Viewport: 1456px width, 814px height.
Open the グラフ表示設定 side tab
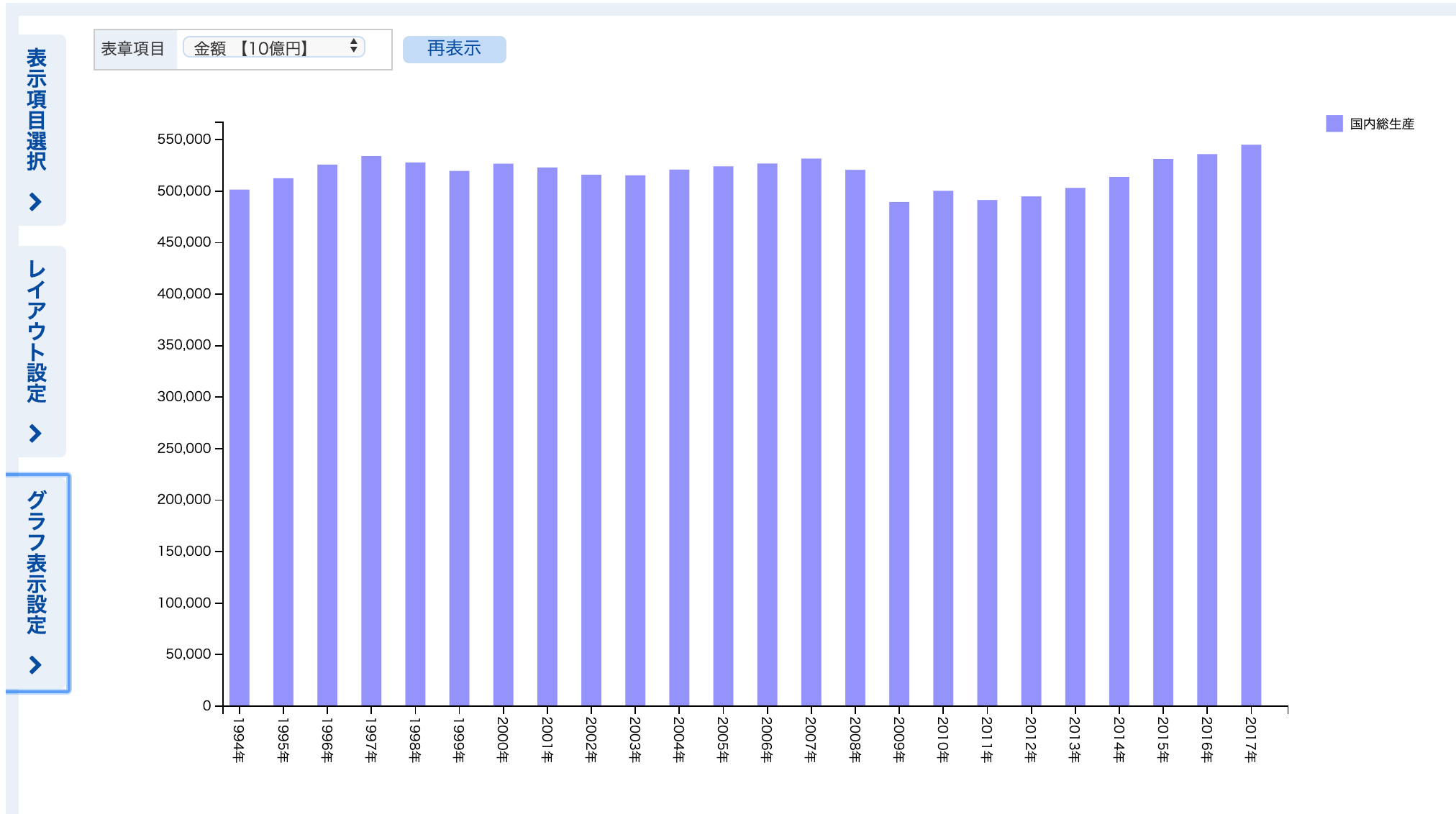(x=37, y=562)
